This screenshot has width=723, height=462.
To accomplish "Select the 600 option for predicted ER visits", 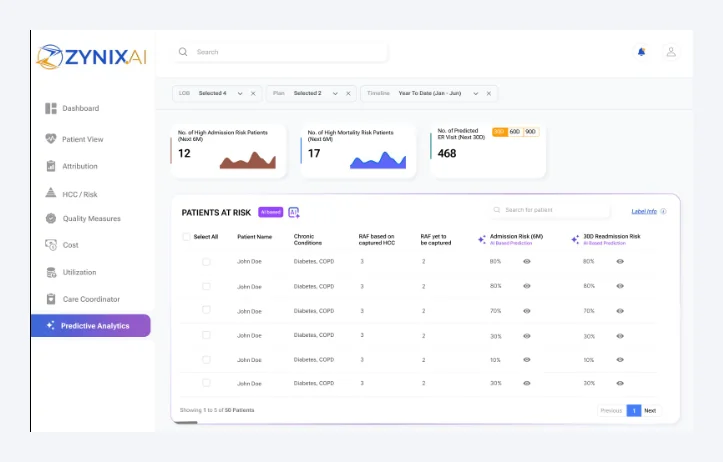I will click(515, 131).
